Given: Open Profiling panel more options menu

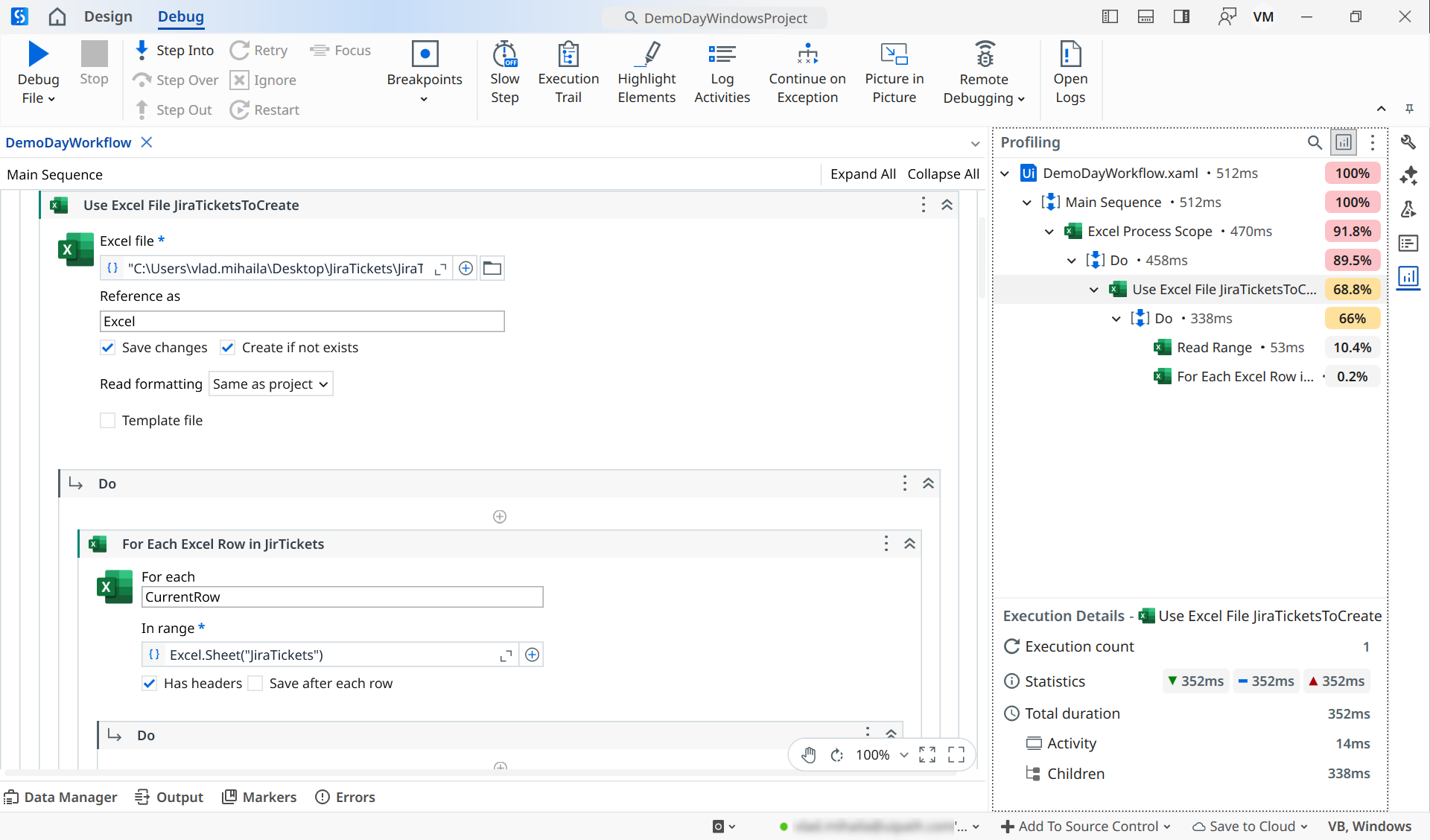Looking at the screenshot, I should point(1373,142).
